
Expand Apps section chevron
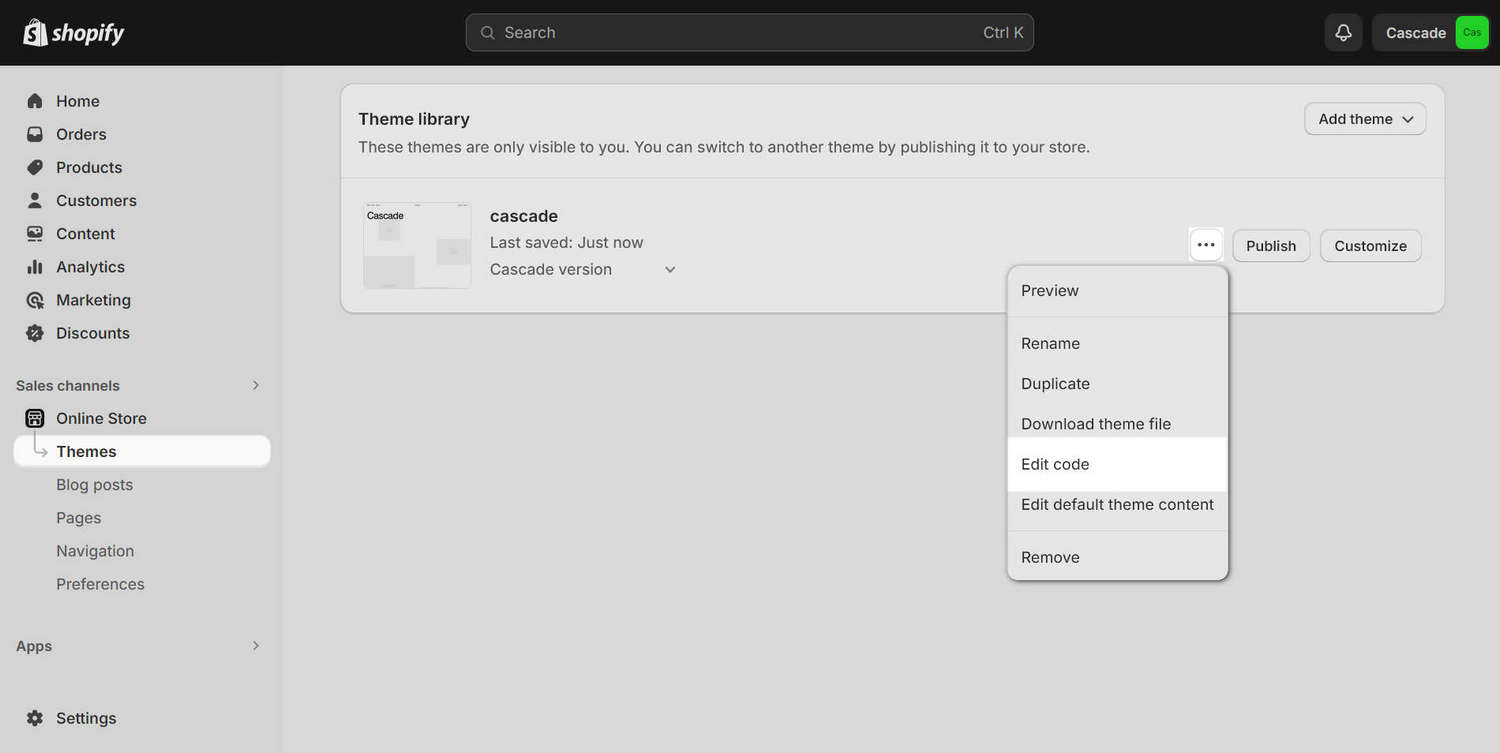256,646
